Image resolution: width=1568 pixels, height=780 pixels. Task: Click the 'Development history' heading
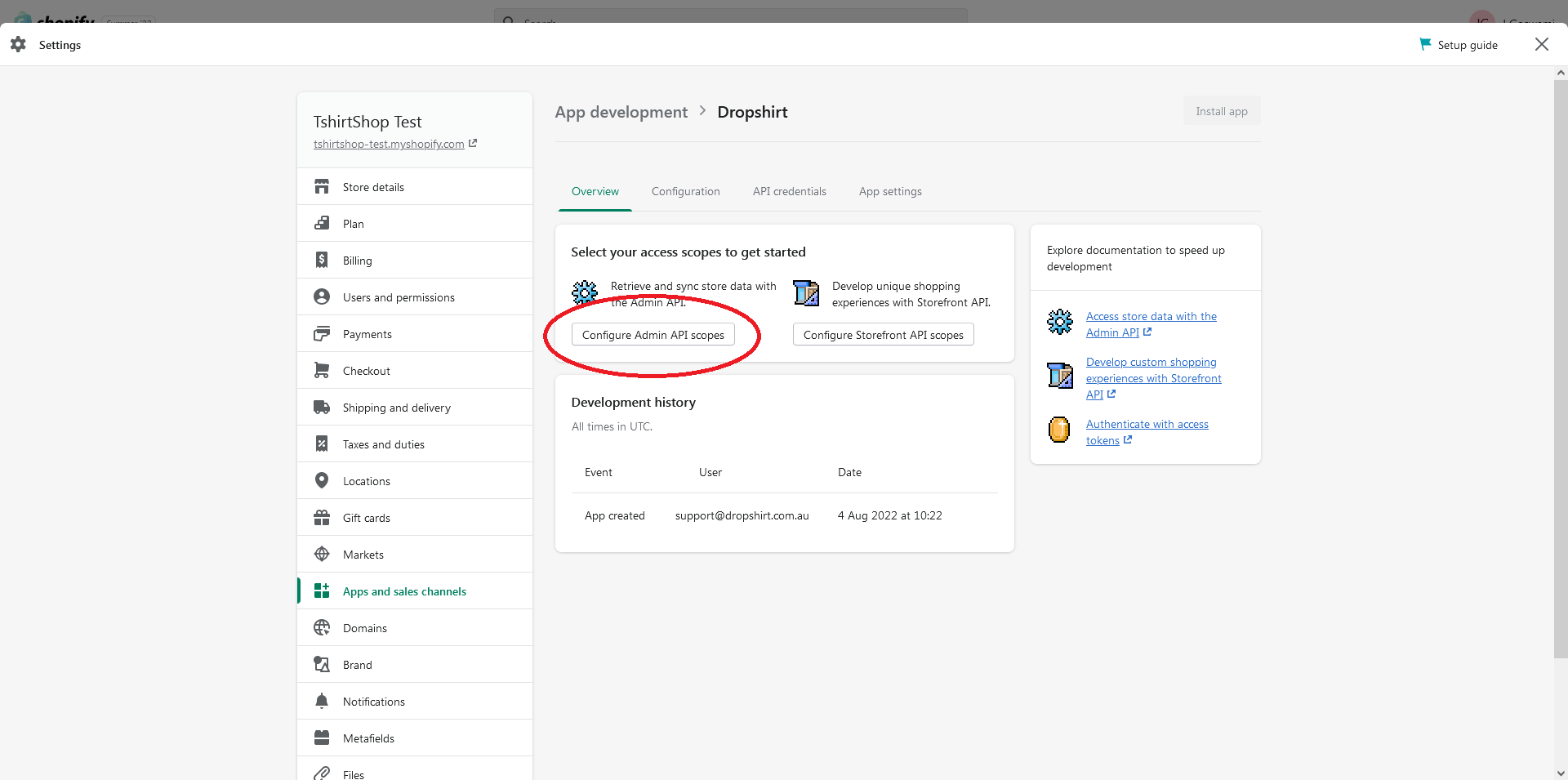[634, 403]
